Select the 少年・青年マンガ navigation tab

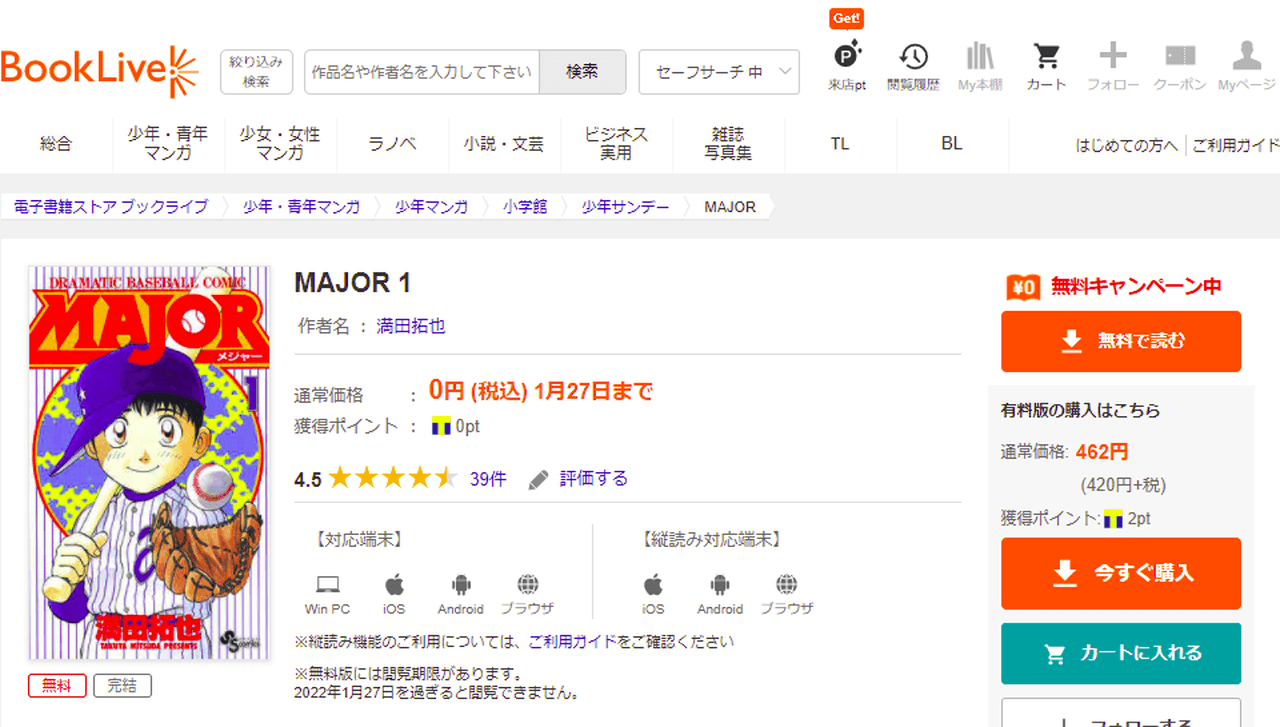coord(168,144)
